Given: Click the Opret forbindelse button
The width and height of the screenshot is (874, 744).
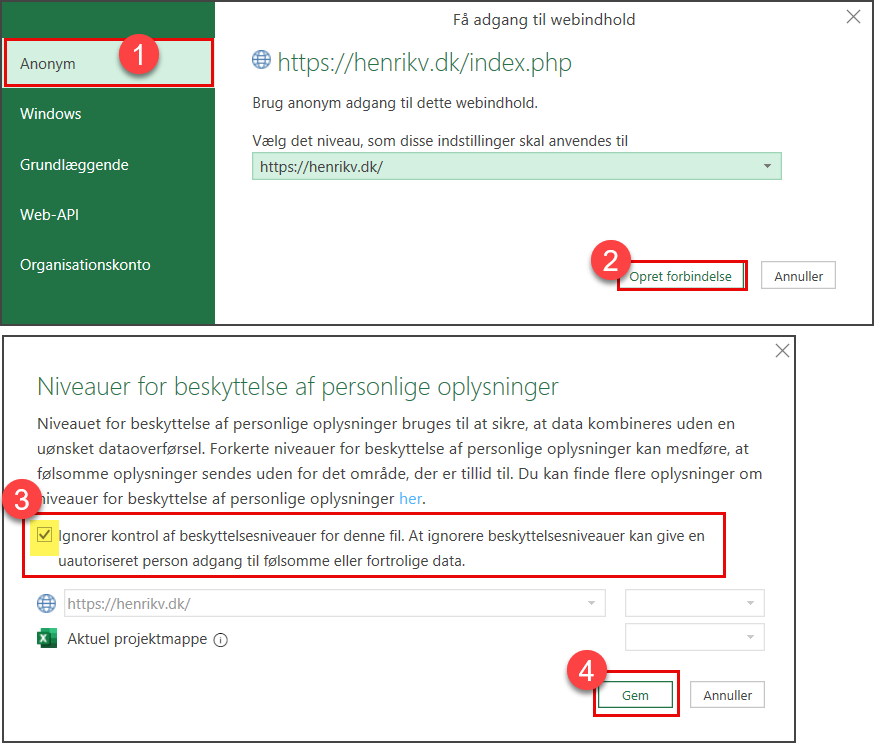Looking at the screenshot, I should [x=681, y=276].
